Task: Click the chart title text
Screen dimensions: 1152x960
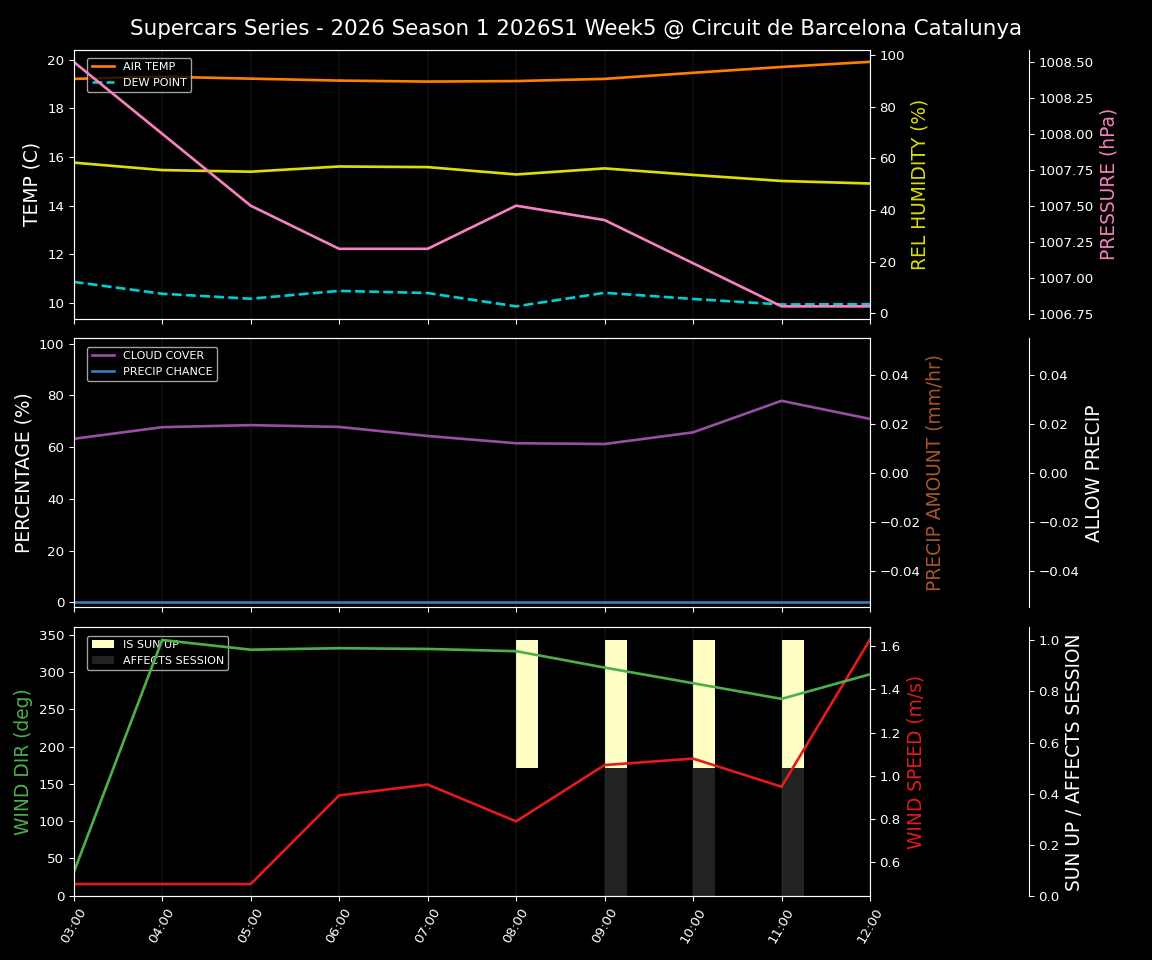Action: click(x=576, y=28)
